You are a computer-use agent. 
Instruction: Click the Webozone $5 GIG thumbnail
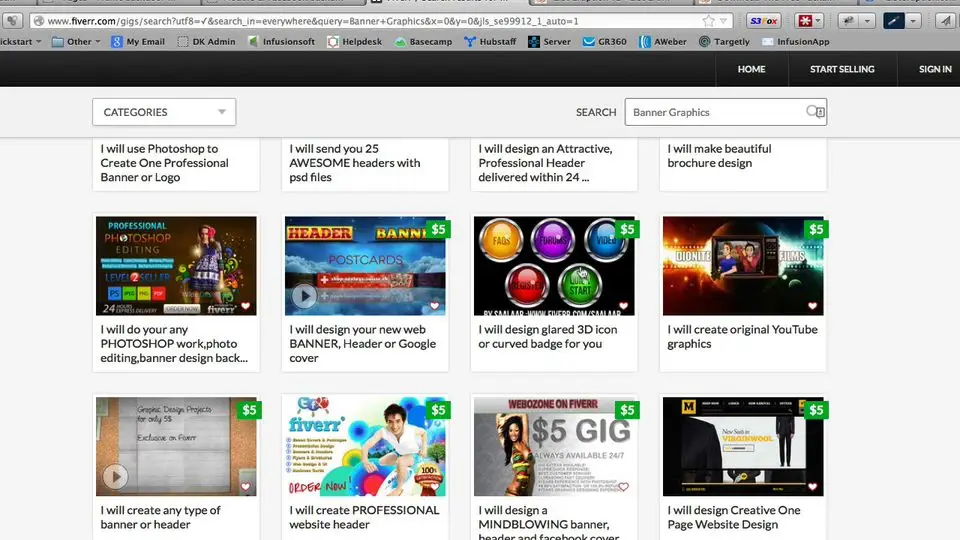554,446
